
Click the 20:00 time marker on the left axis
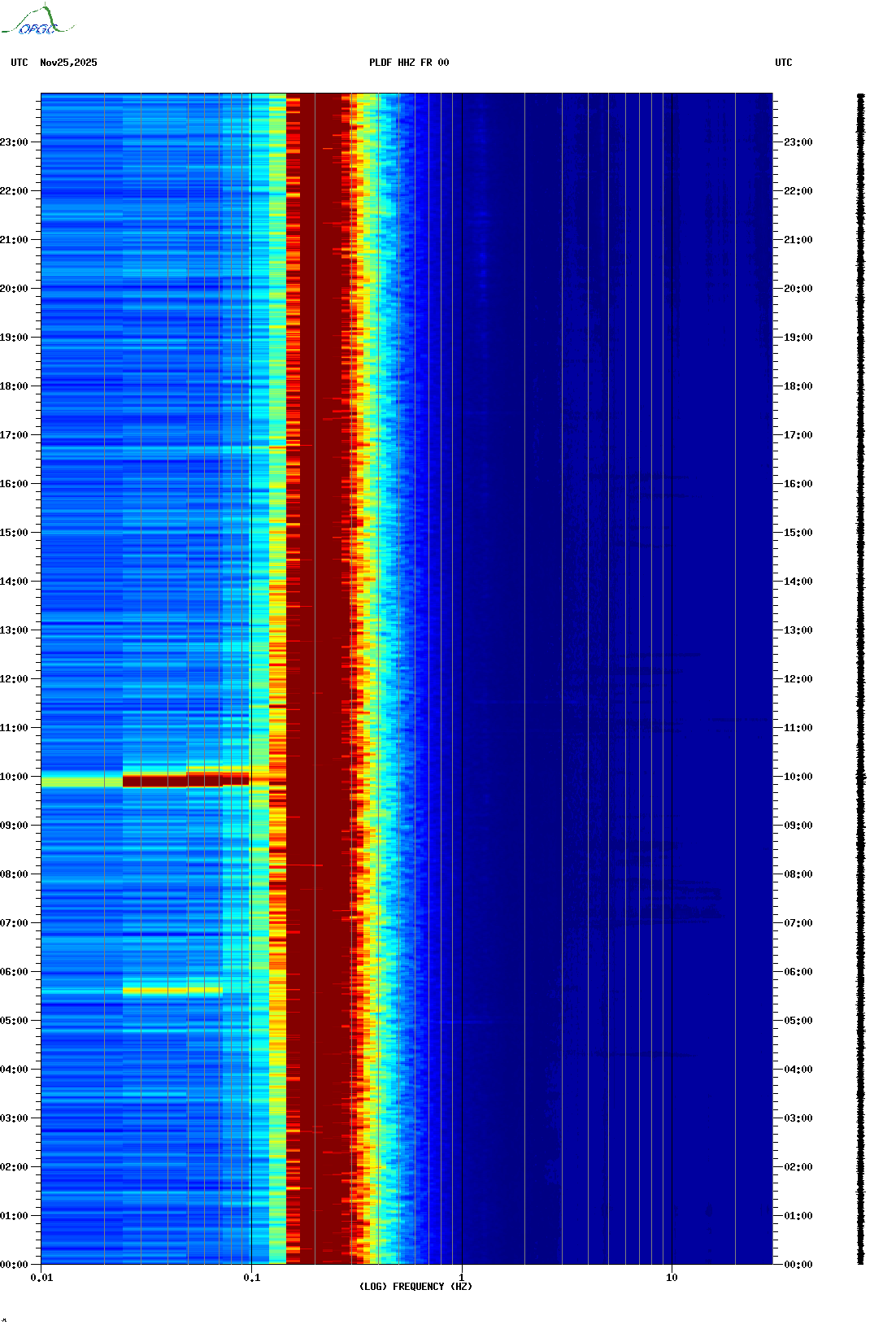pyautogui.click(x=14, y=289)
